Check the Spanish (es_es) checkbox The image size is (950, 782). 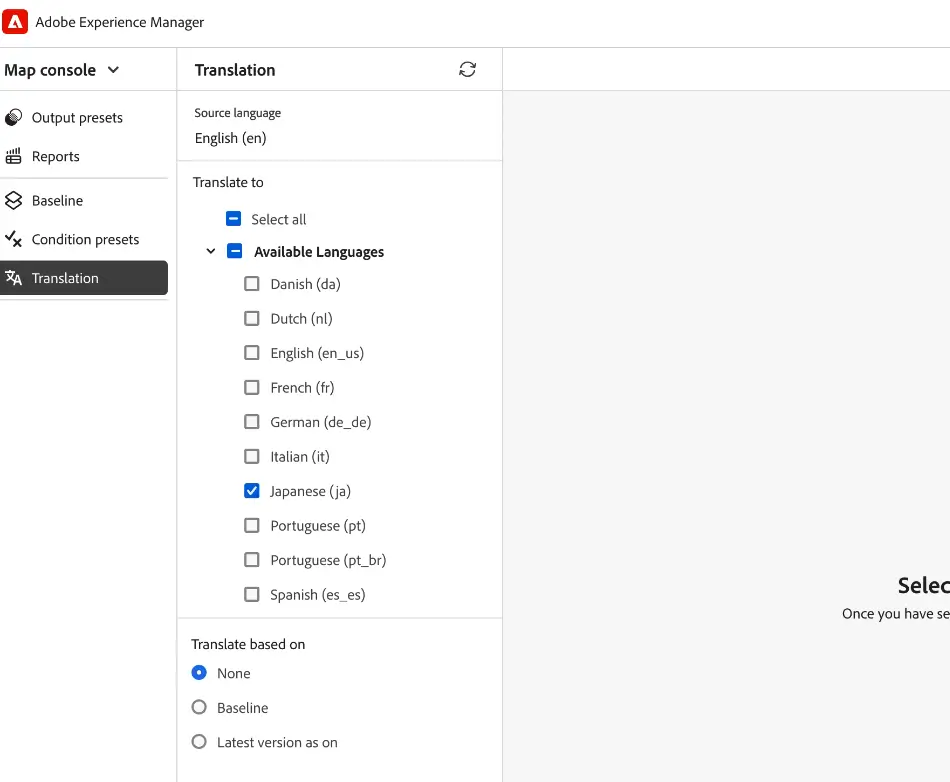click(251, 594)
